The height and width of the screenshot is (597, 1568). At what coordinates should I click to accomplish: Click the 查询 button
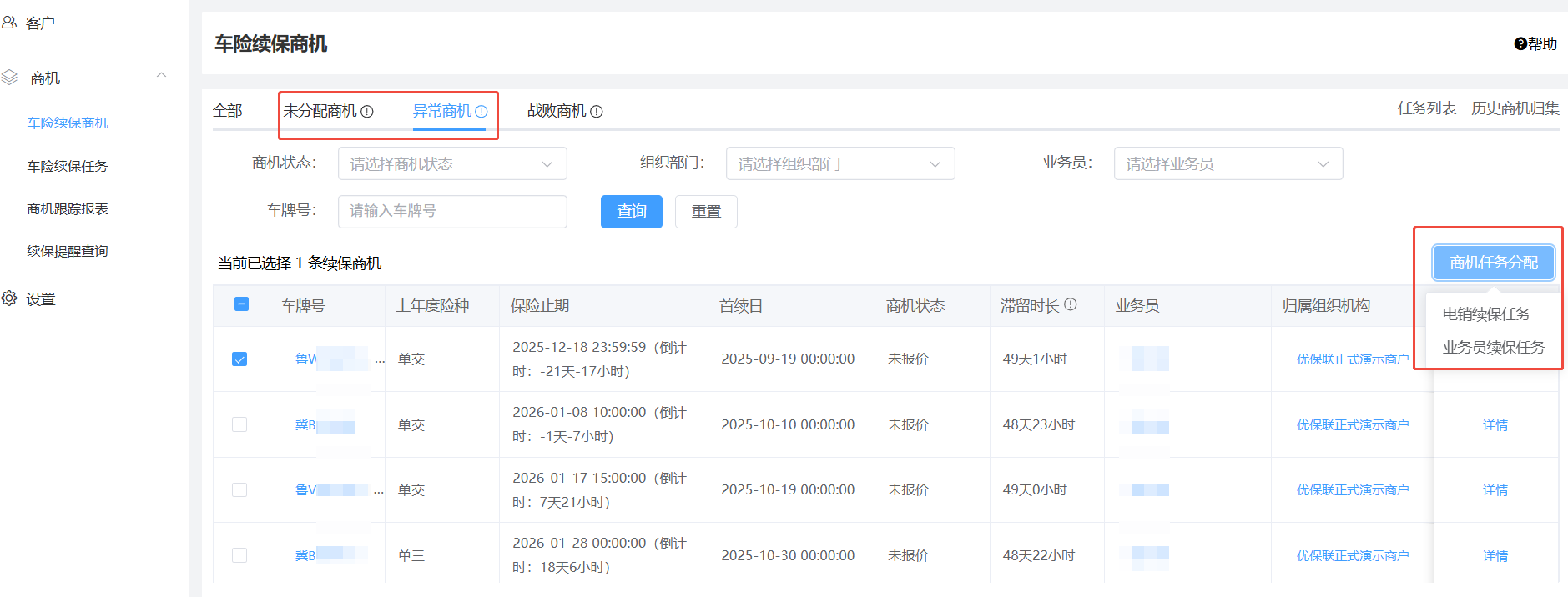click(x=632, y=212)
